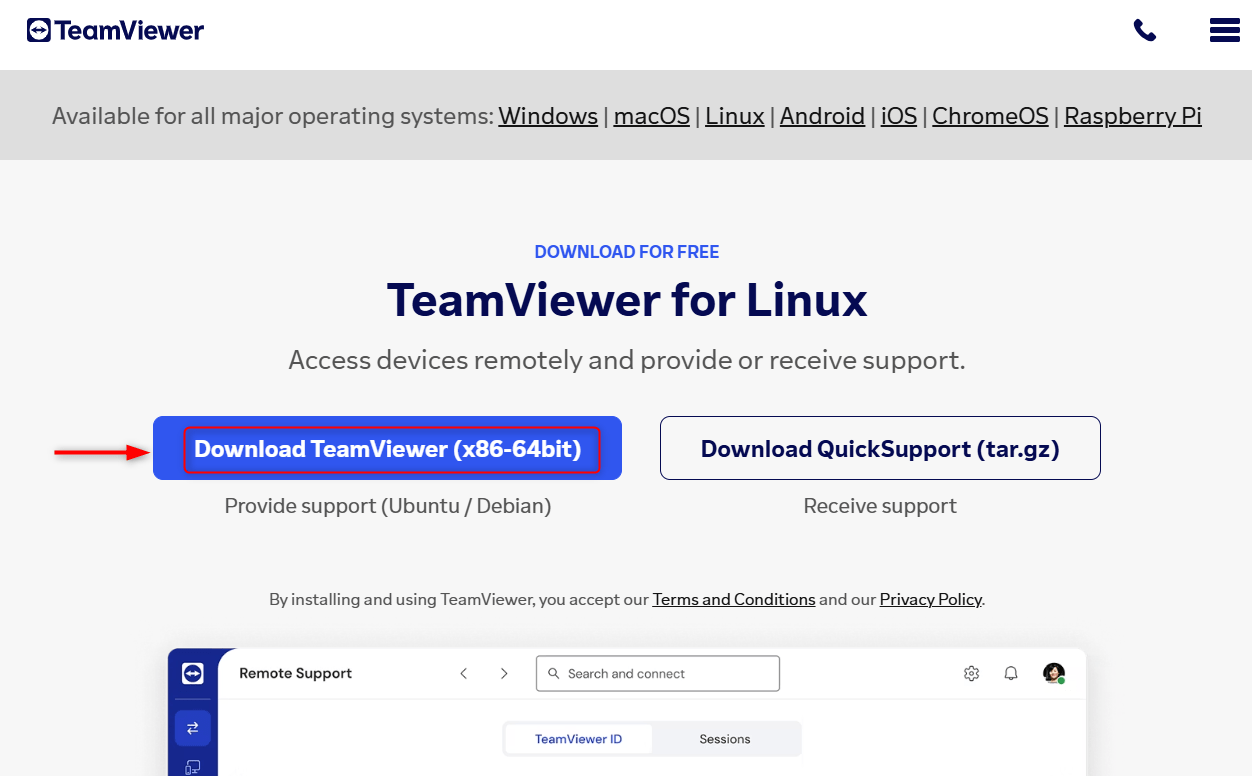Click the devices icon in the app sidebar

click(x=192, y=766)
